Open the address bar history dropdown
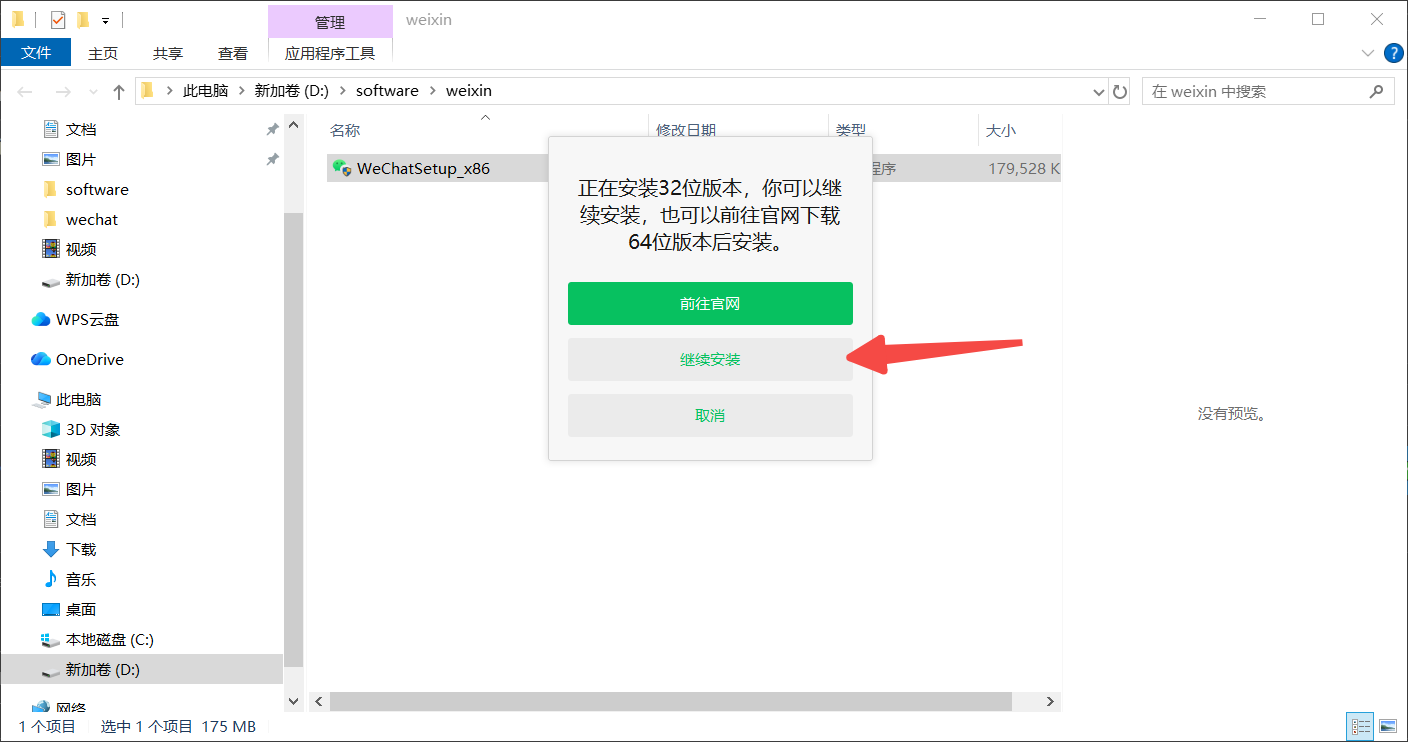Viewport: 1408px width, 742px height. pos(1099,92)
